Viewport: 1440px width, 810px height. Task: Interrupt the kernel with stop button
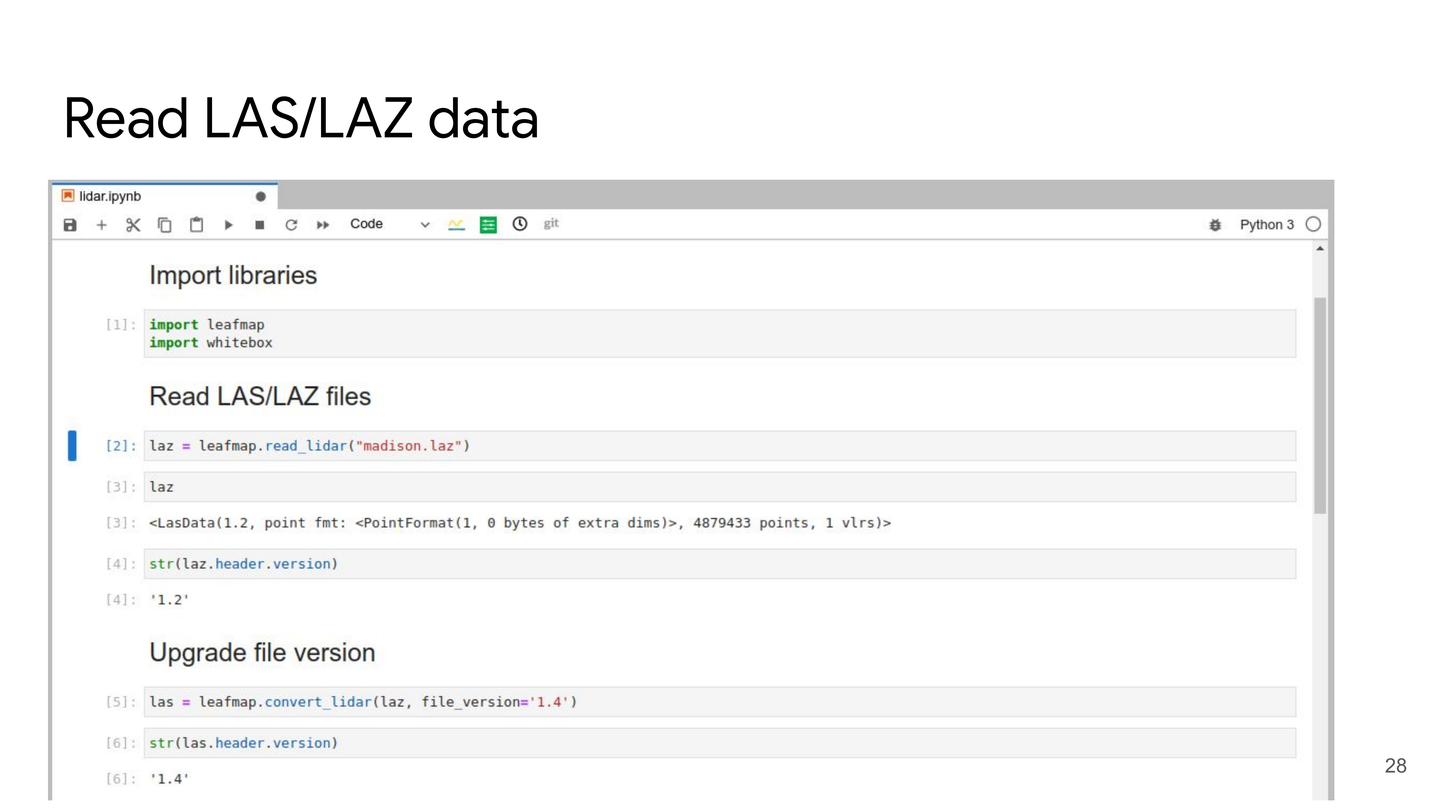[260, 225]
